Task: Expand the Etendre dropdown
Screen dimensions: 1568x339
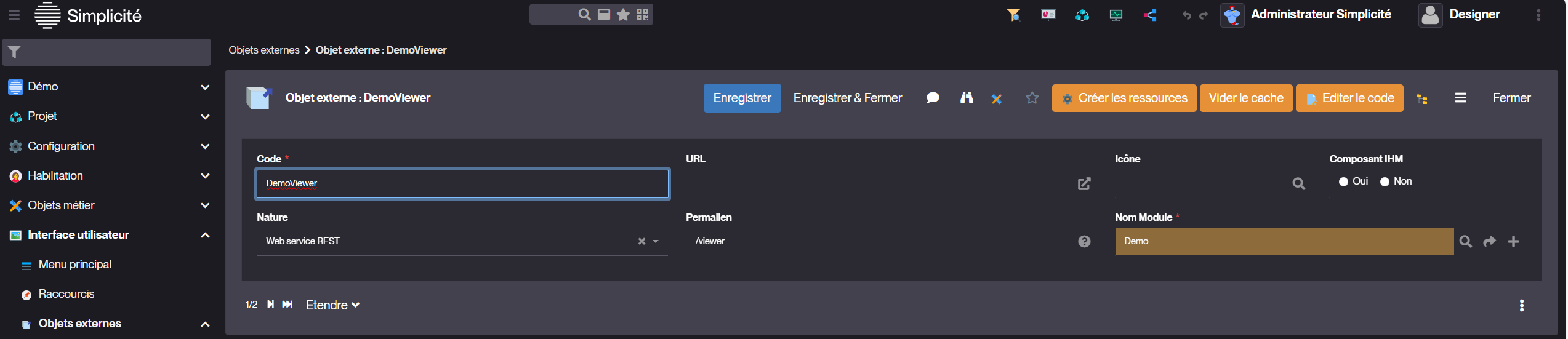Action: tap(332, 305)
